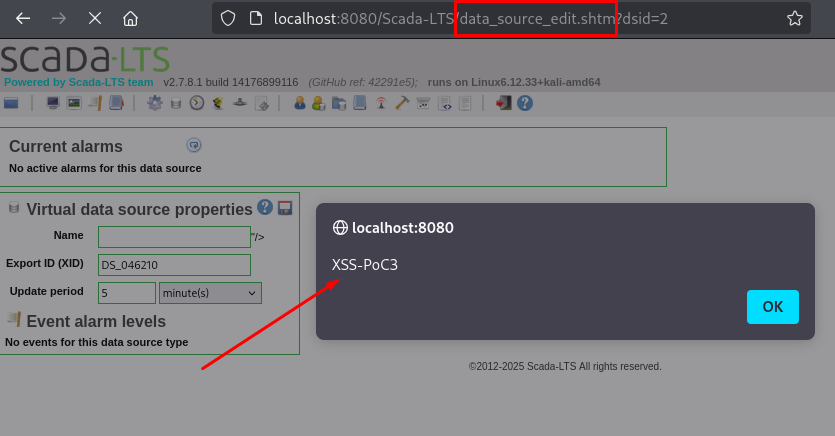Open Mailing lists blue book icon
Screen dimensions: 835x436
click(x=360, y=103)
